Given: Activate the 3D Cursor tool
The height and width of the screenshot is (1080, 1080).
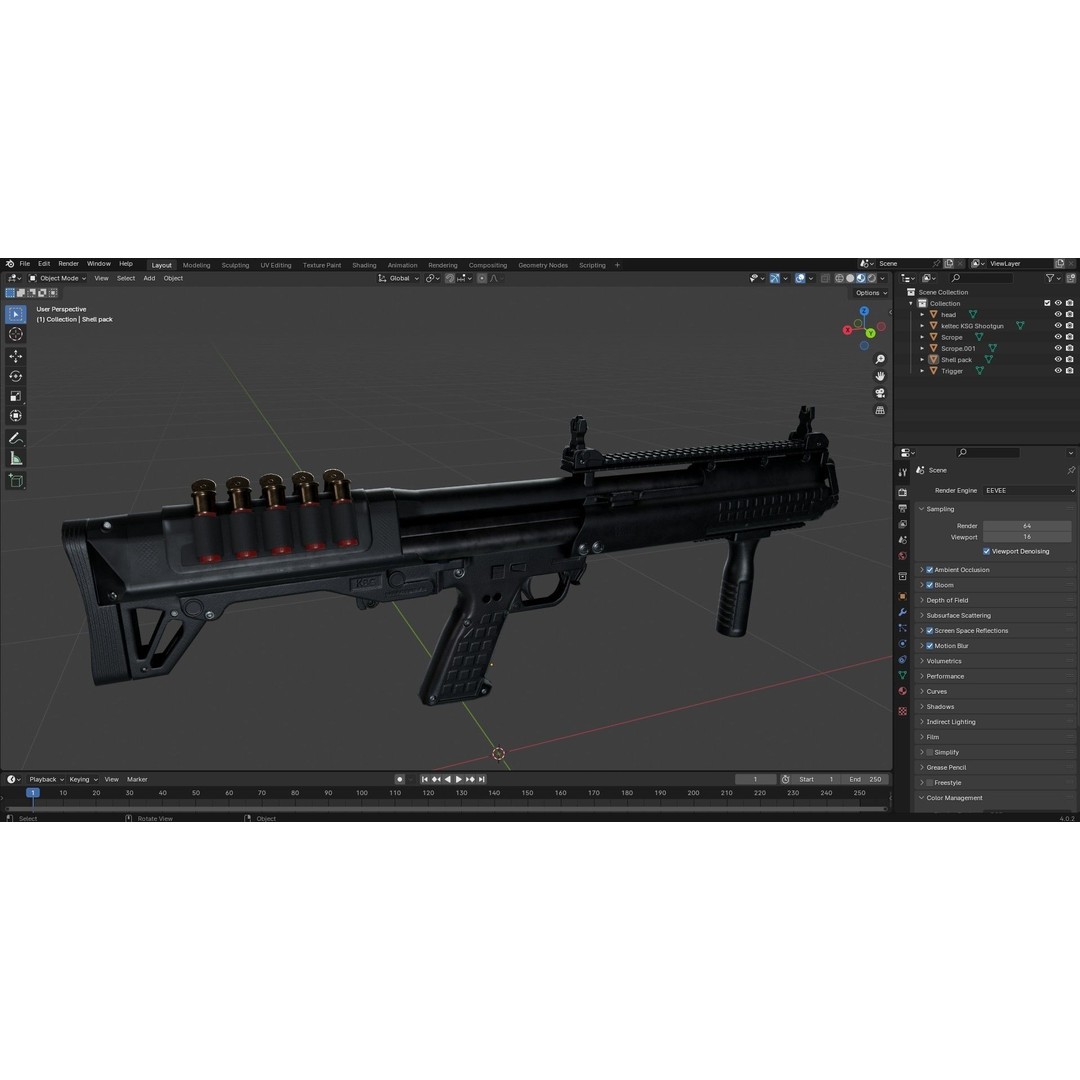Looking at the screenshot, I should pos(16,334).
